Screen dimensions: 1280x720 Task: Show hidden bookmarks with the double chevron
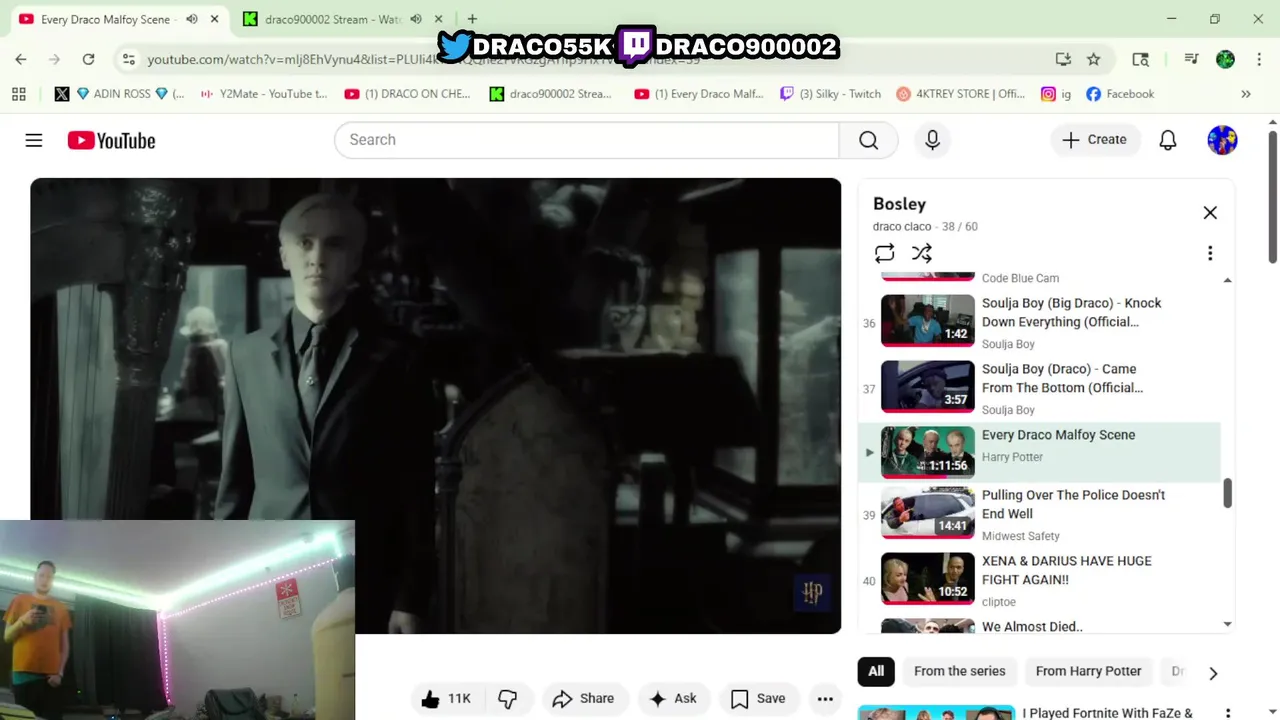(x=1246, y=94)
